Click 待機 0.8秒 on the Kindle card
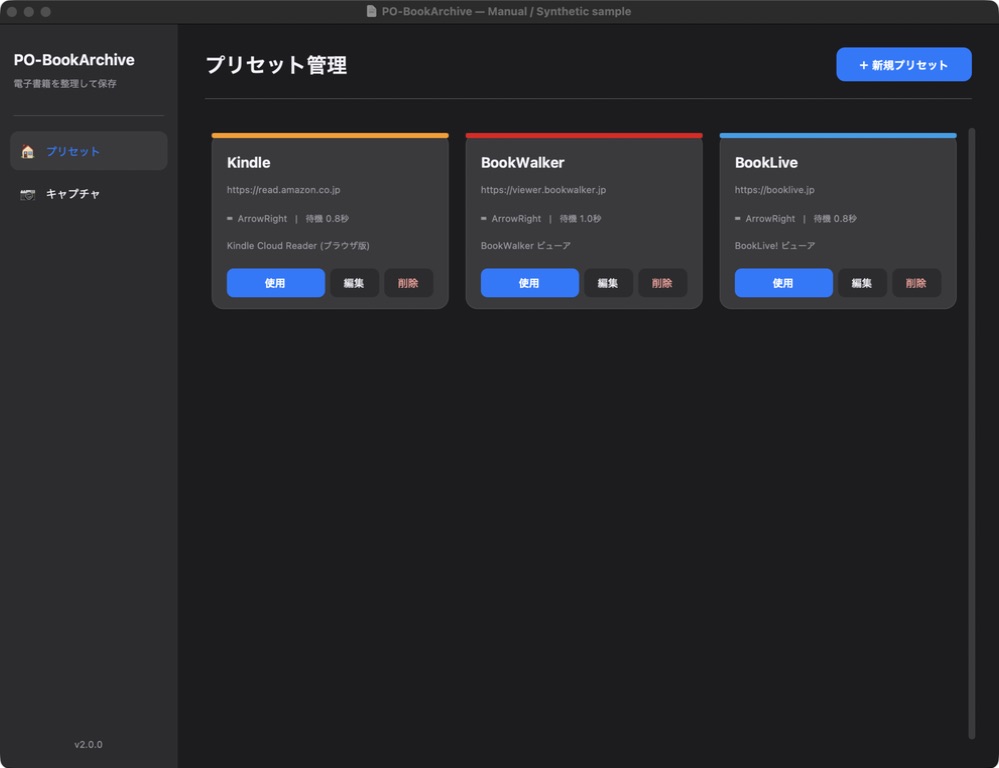This screenshot has height=768, width=999. tap(327, 219)
